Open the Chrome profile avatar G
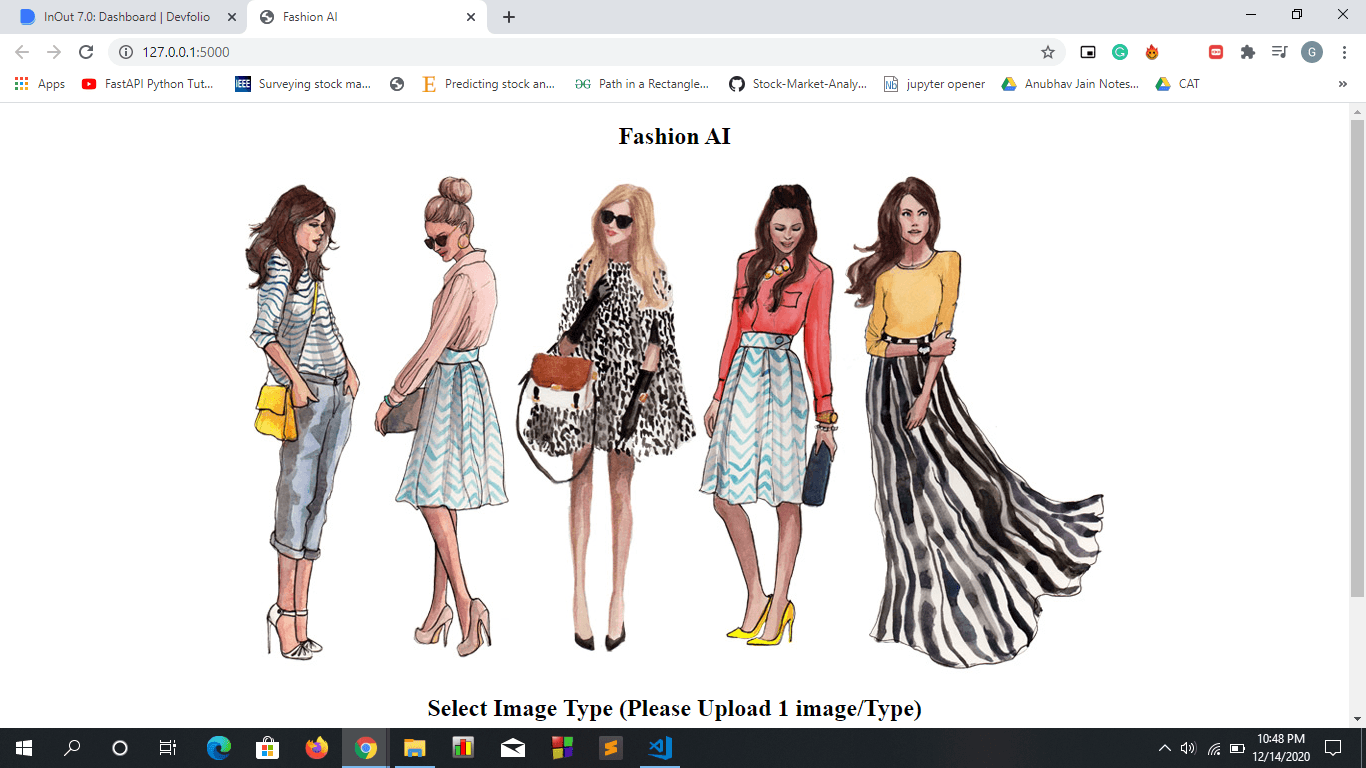The height and width of the screenshot is (768, 1366). click(1312, 52)
